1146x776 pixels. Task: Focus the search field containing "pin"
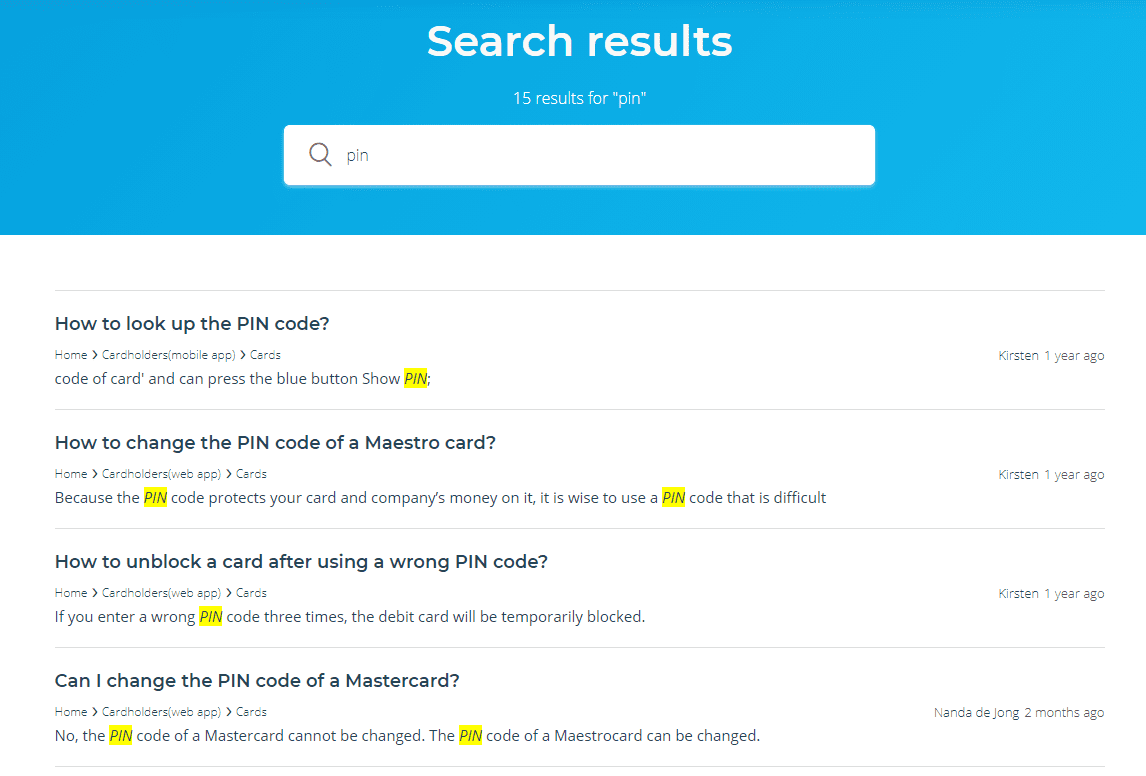point(600,155)
